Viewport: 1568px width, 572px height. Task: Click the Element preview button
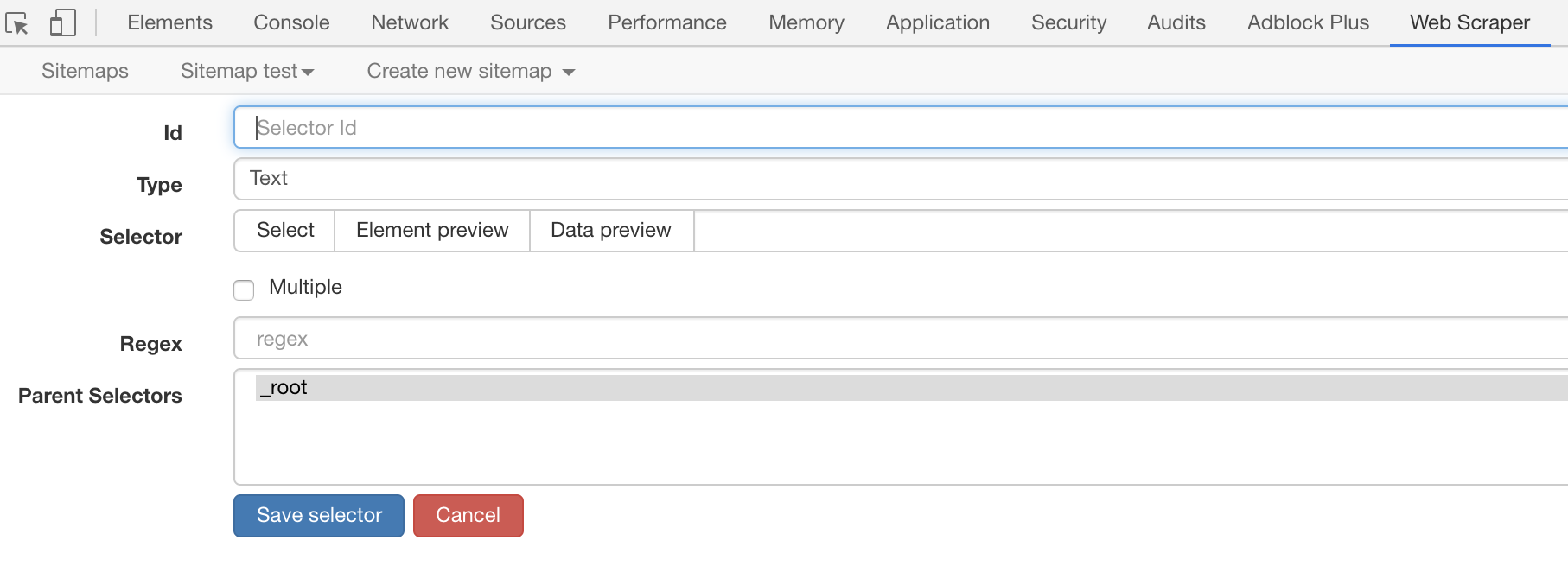click(x=432, y=231)
